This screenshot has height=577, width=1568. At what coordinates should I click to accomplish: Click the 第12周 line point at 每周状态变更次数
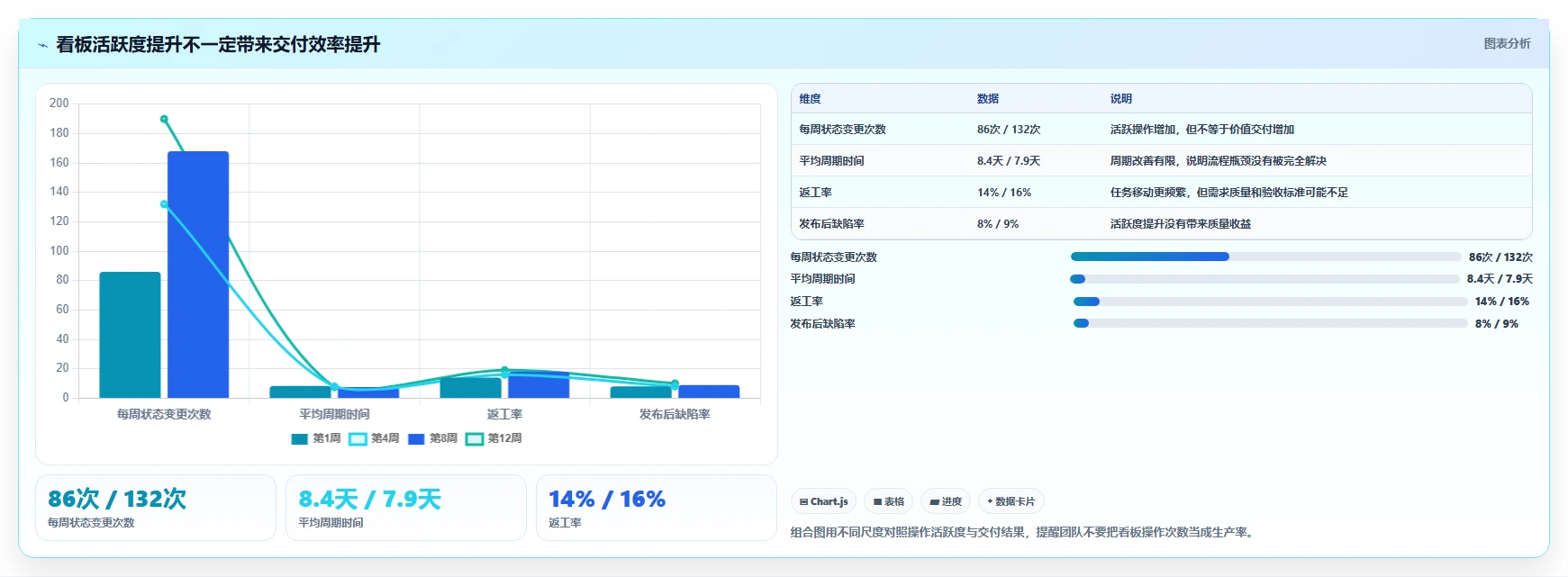[x=164, y=119]
